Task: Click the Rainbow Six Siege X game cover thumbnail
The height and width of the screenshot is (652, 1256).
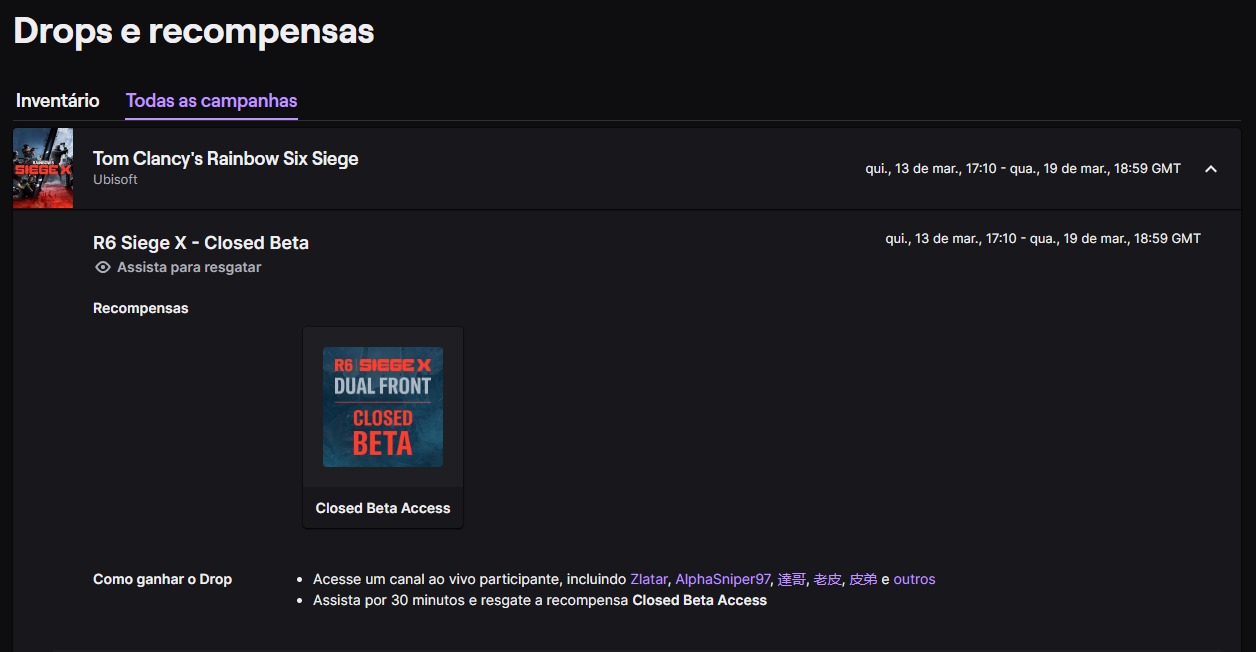Action: coord(43,168)
